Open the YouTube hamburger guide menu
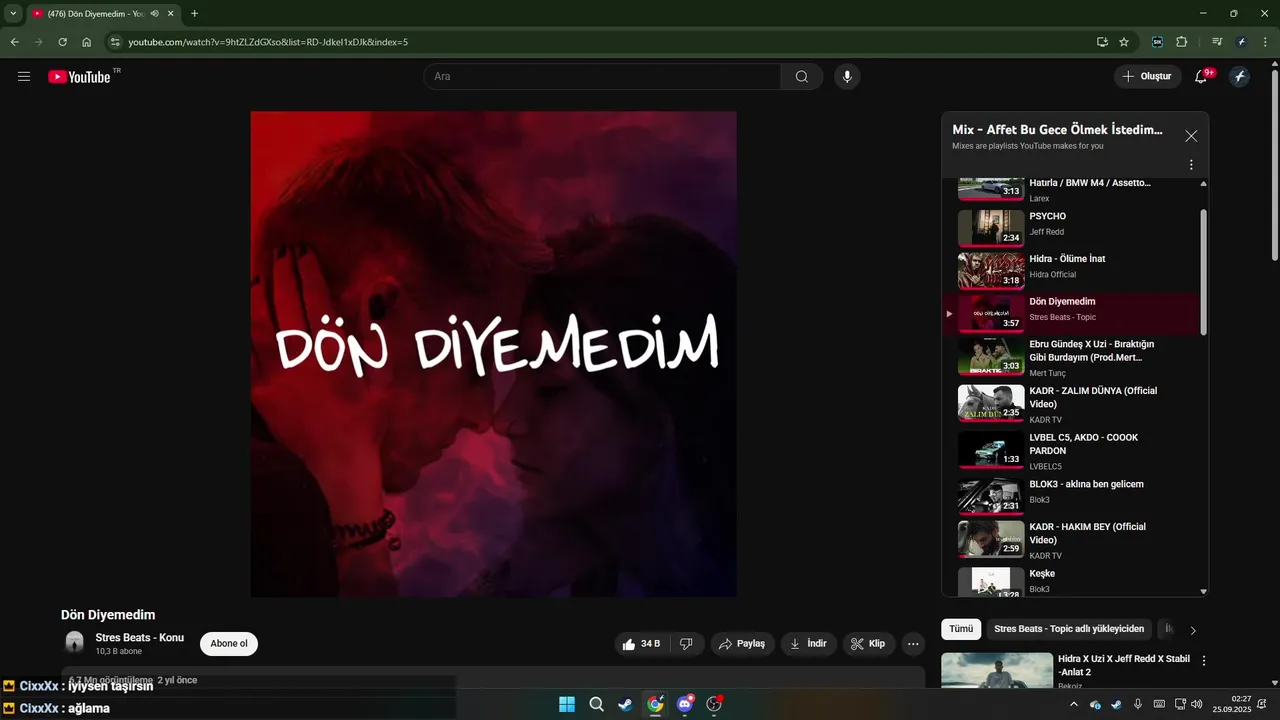1280x720 pixels. (x=24, y=77)
